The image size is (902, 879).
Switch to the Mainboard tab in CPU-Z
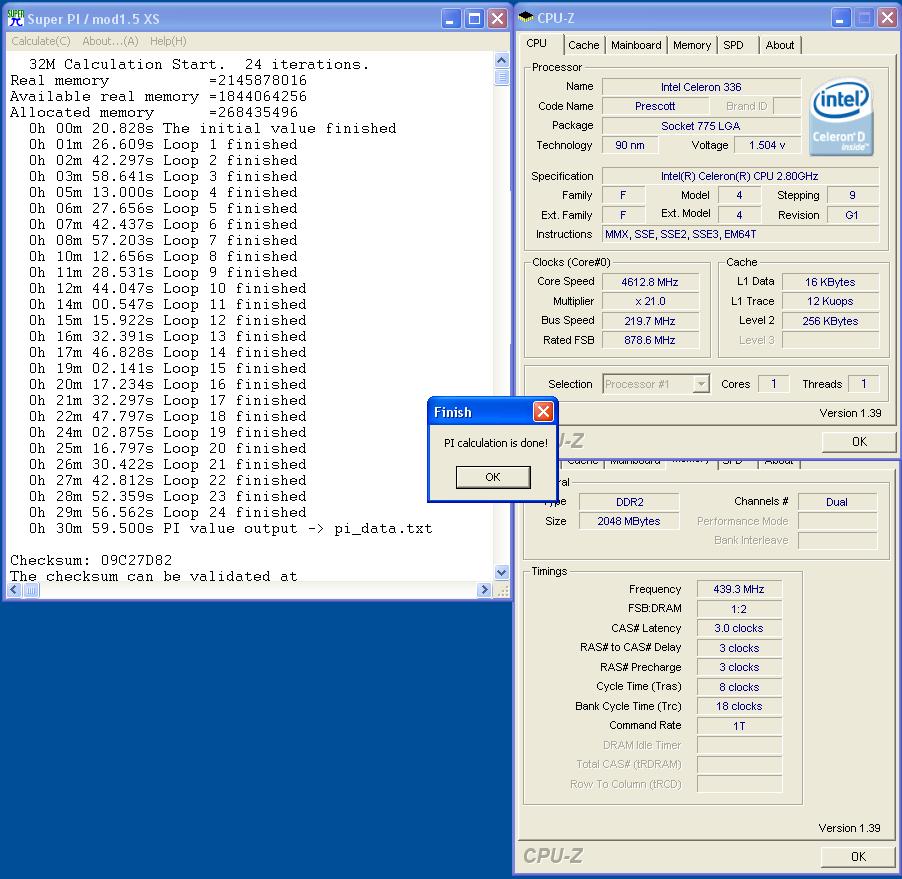tap(636, 45)
